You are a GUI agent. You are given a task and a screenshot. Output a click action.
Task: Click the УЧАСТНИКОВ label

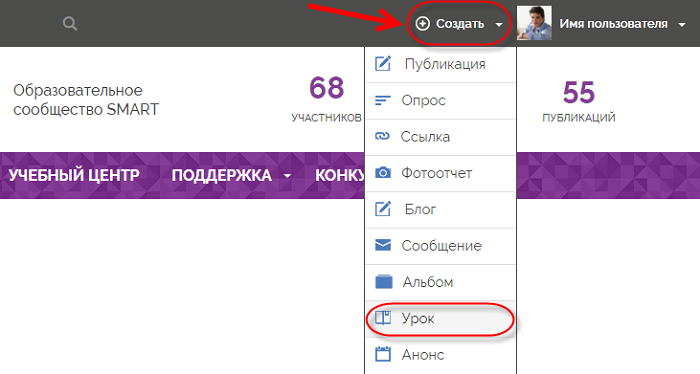click(326, 118)
